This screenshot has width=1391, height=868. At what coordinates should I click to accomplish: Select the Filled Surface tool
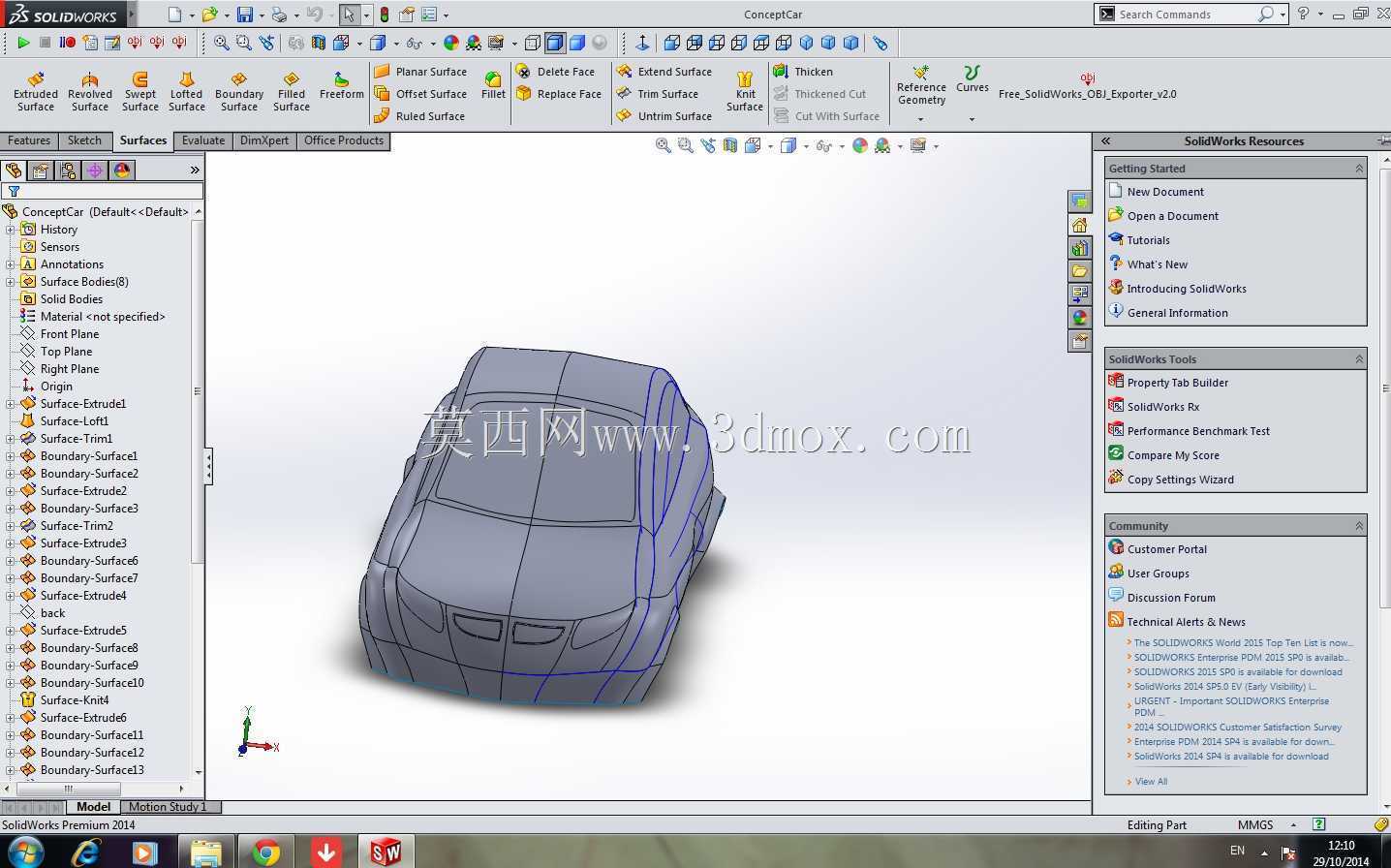tap(292, 92)
